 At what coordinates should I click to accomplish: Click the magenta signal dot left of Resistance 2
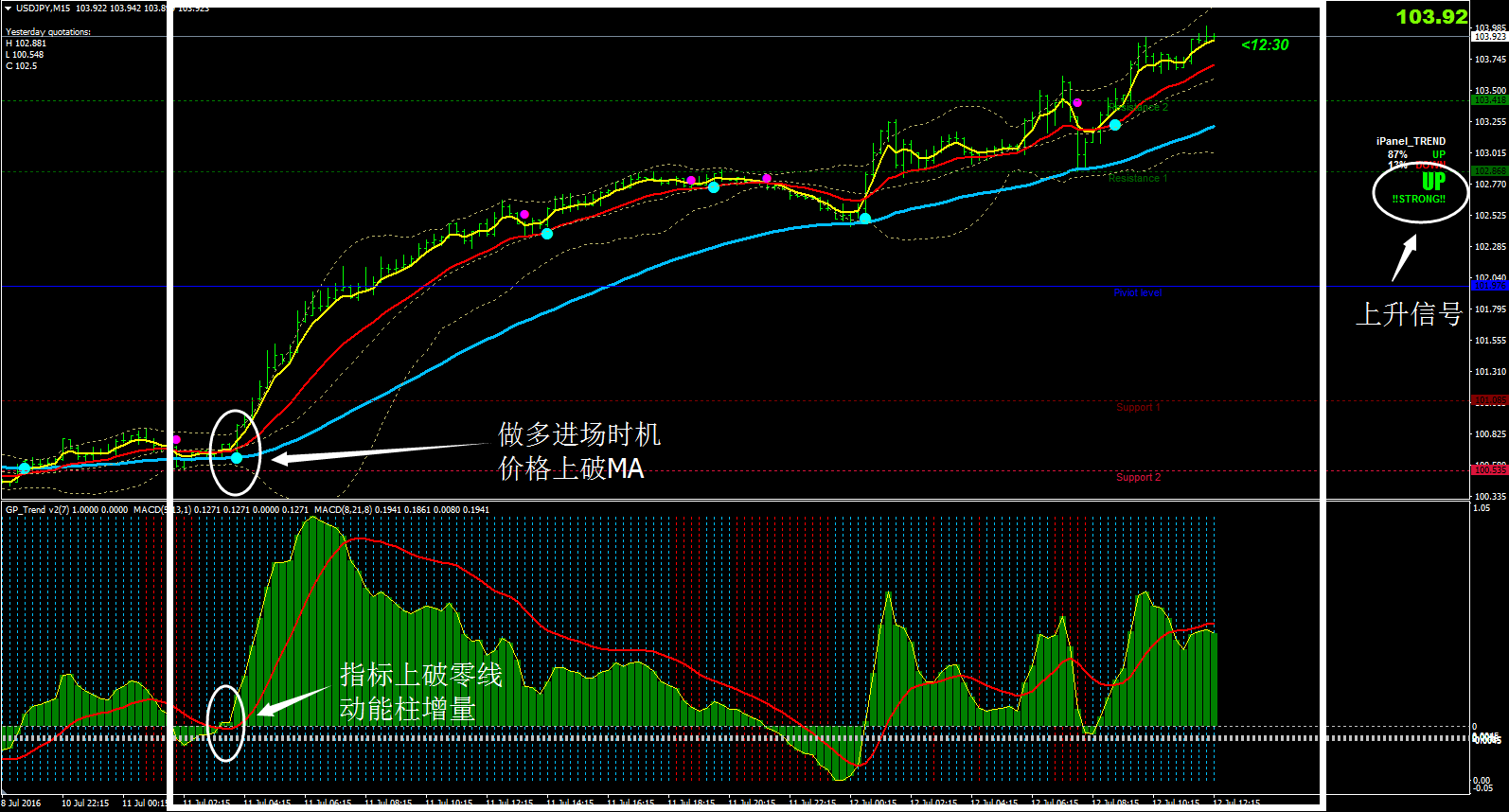click(1077, 102)
